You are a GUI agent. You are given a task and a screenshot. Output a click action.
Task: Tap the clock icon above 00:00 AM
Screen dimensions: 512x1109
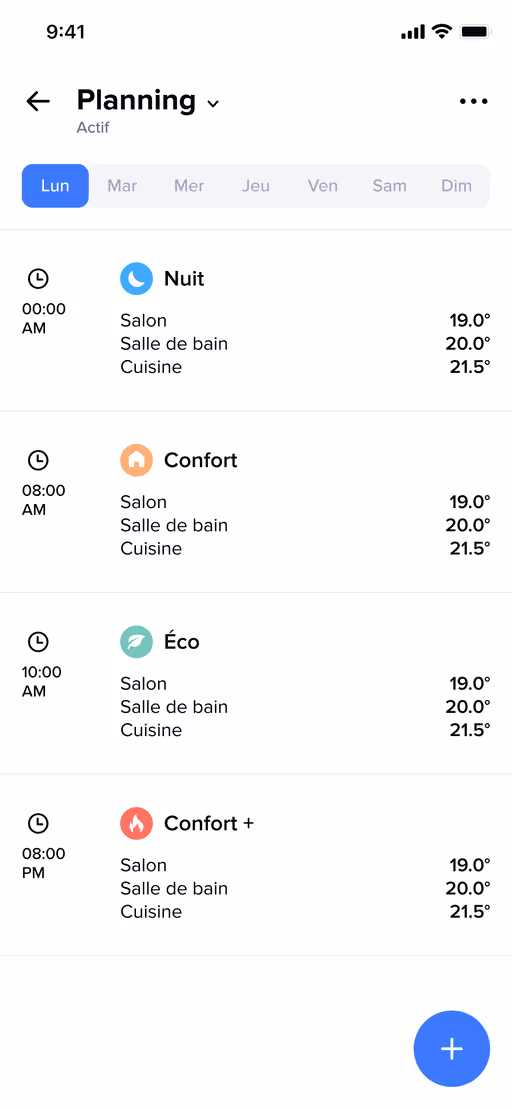[x=38, y=279]
